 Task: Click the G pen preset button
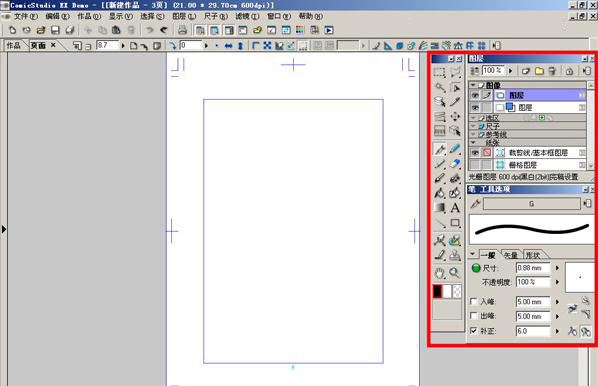[x=532, y=204]
